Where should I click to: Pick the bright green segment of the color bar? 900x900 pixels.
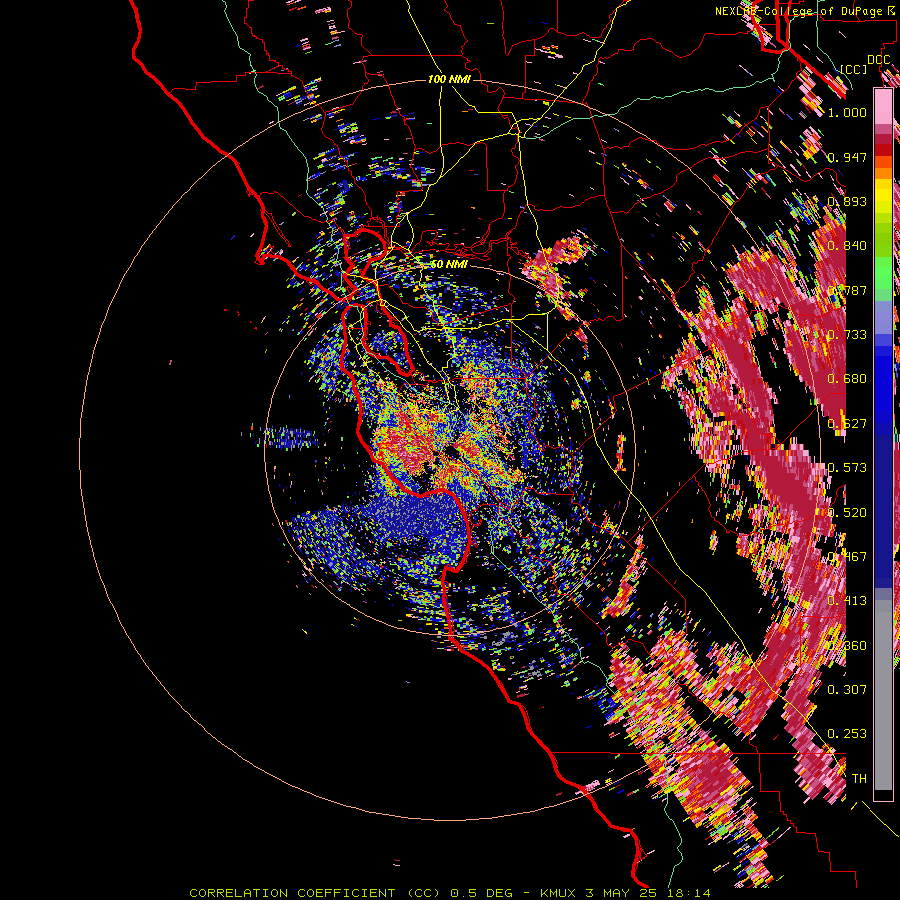tap(883, 273)
